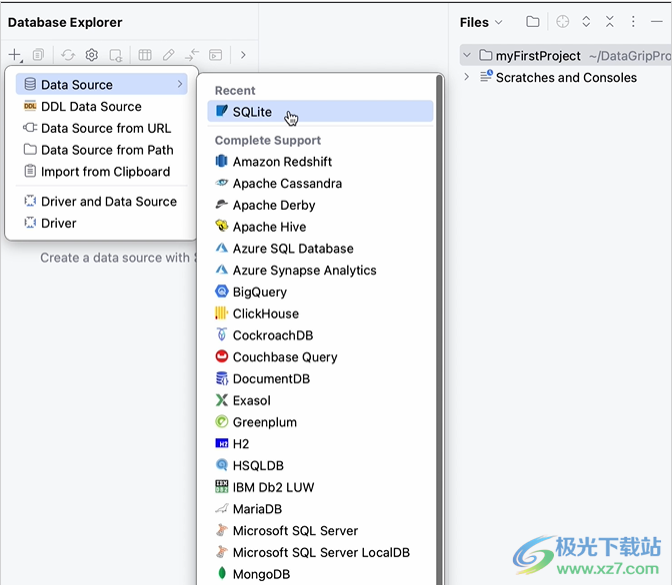Open Data Source Properties gear icon
The width and height of the screenshot is (672, 585).
(x=92, y=55)
